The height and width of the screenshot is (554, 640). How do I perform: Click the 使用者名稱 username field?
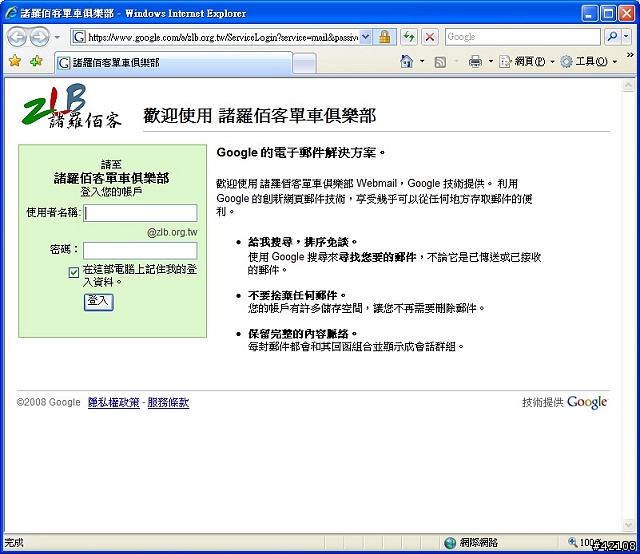tap(140, 213)
